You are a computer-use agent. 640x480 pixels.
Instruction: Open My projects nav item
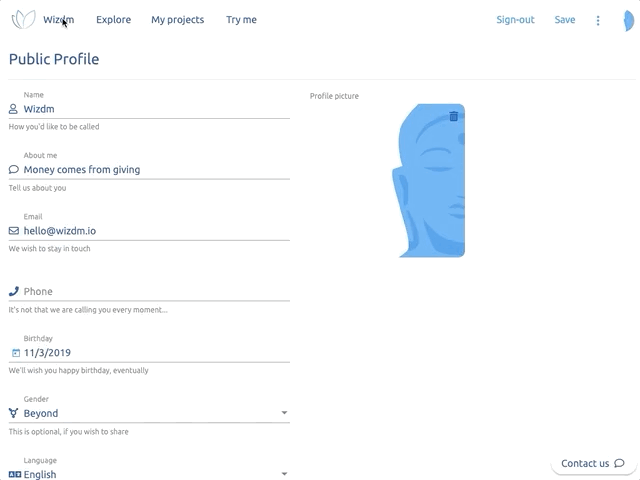pyautogui.click(x=178, y=20)
